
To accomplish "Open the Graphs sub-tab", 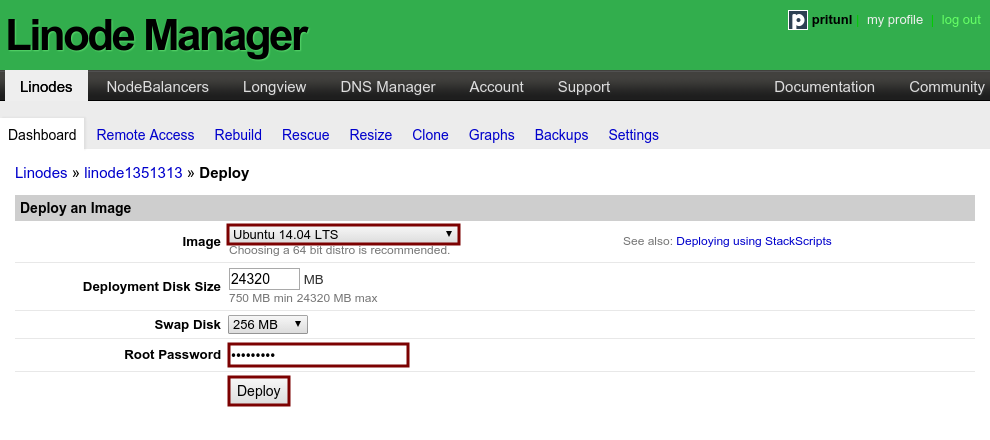I will 492,135.
